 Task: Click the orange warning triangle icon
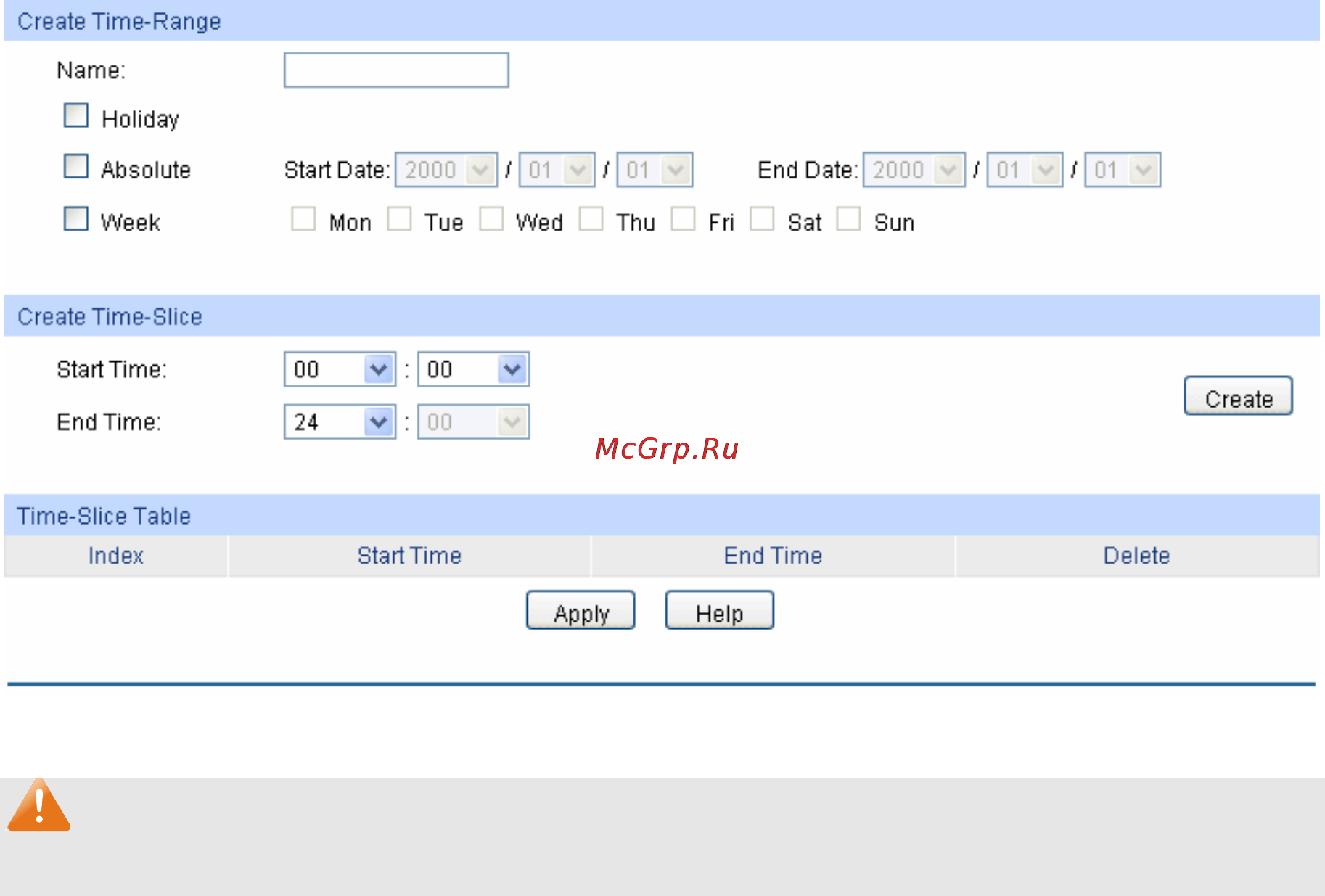click(39, 805)
